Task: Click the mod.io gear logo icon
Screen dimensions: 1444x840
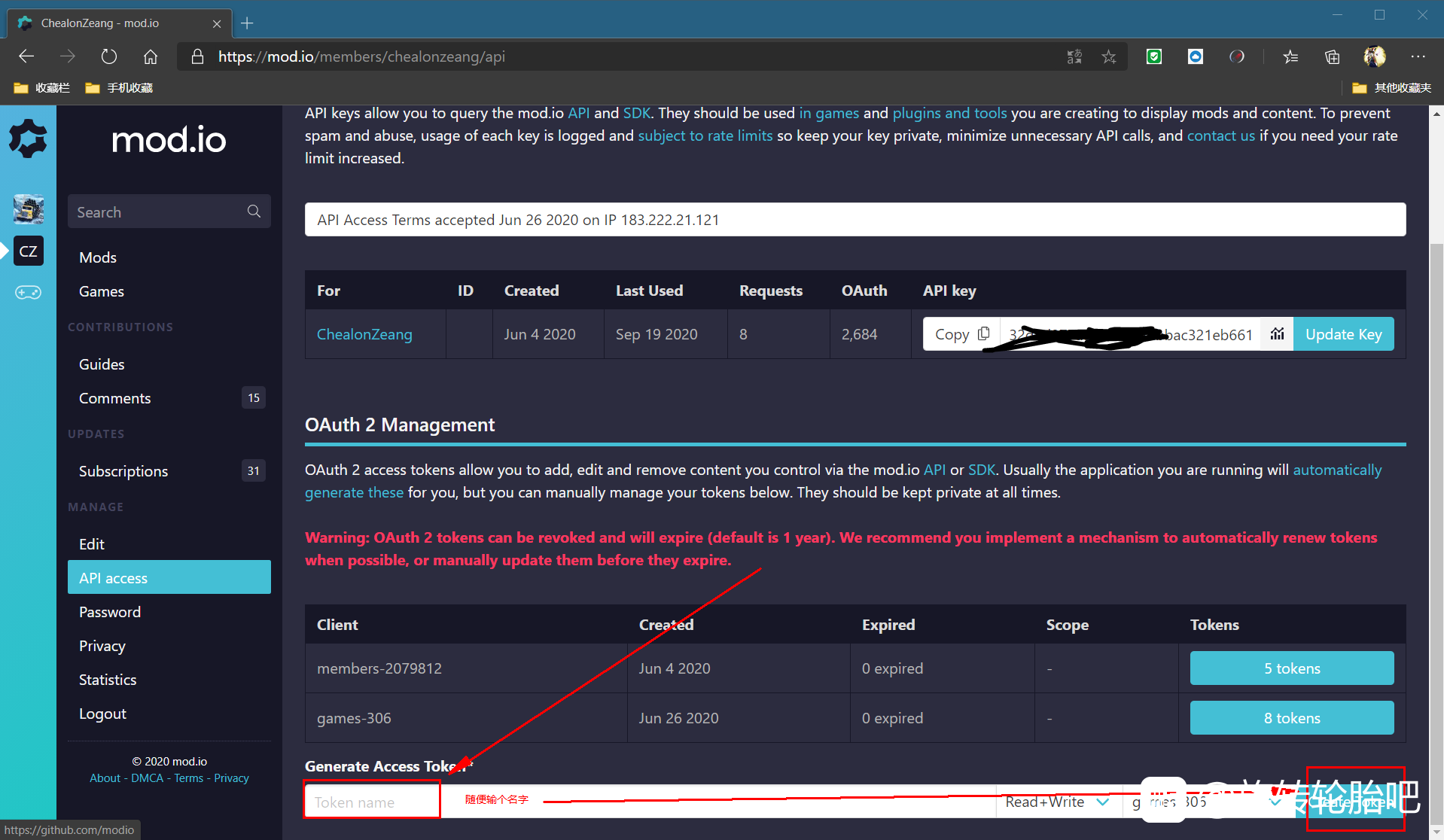Action: pos(28,138)
